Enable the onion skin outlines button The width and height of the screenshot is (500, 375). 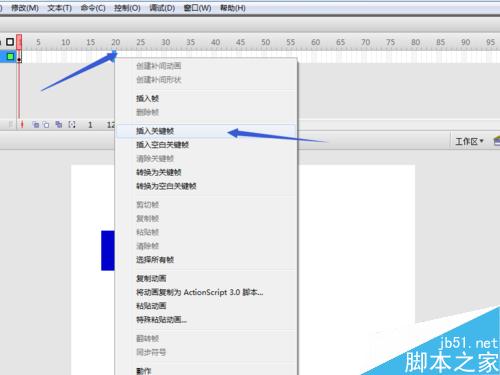46,125
